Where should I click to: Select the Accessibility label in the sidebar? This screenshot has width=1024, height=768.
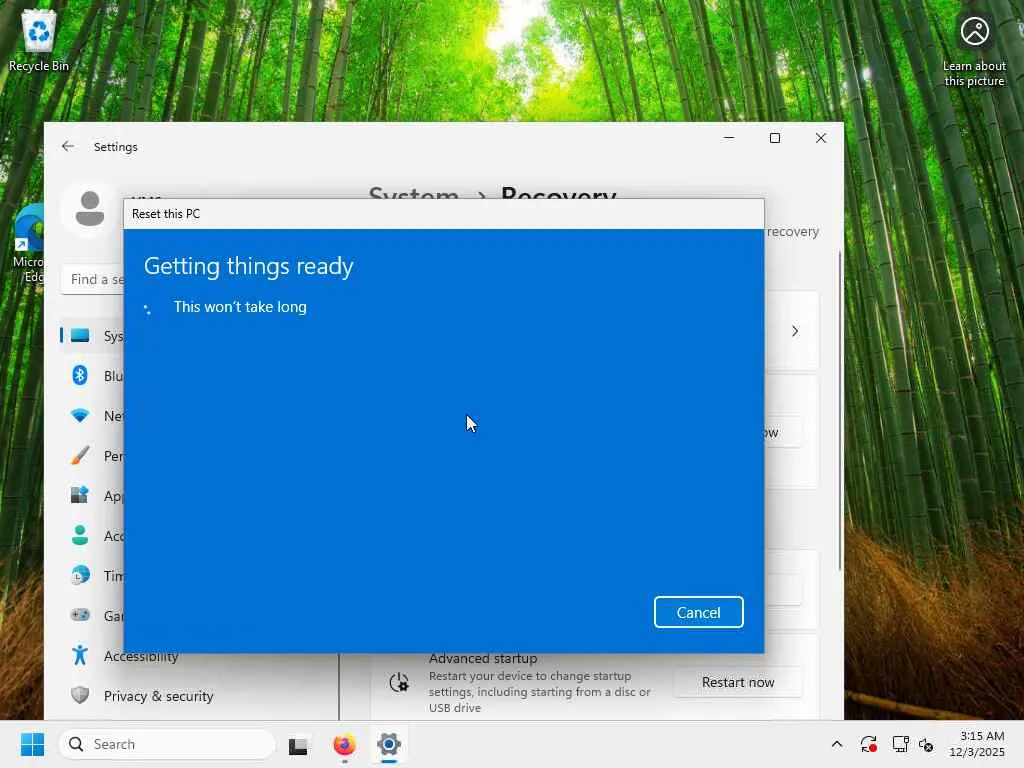pos(141,656)
